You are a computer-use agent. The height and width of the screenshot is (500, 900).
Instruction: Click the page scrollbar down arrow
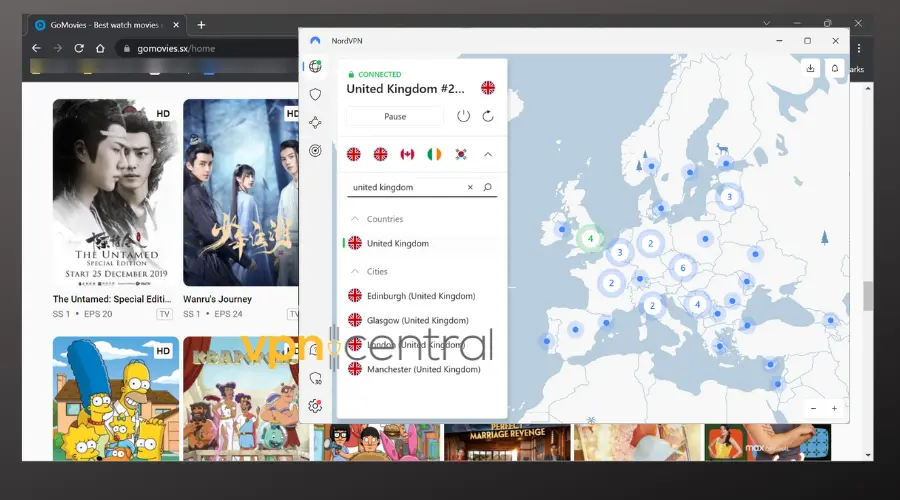click(868, 455)
